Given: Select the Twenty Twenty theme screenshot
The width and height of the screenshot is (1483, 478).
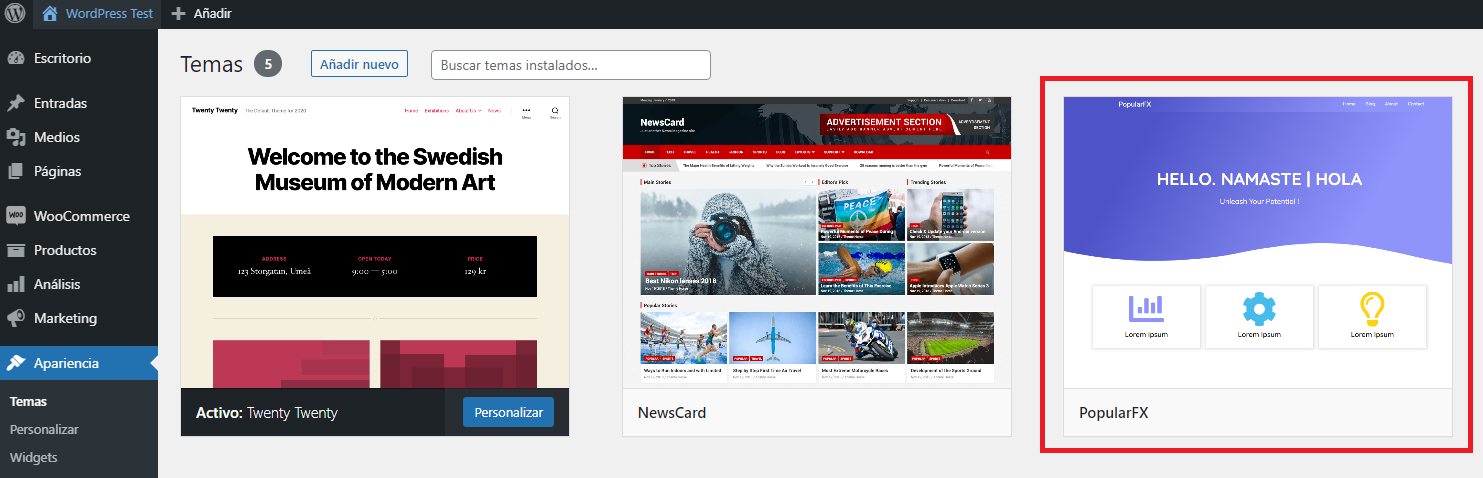Looking at the screenshot, I should coord(375,242).
